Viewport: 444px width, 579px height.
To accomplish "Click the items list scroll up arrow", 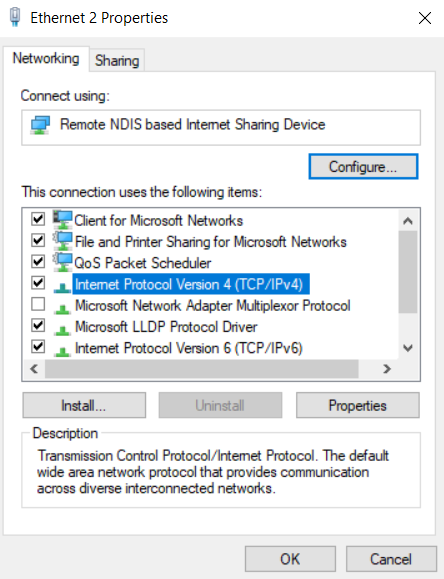I will coord(408,221).
